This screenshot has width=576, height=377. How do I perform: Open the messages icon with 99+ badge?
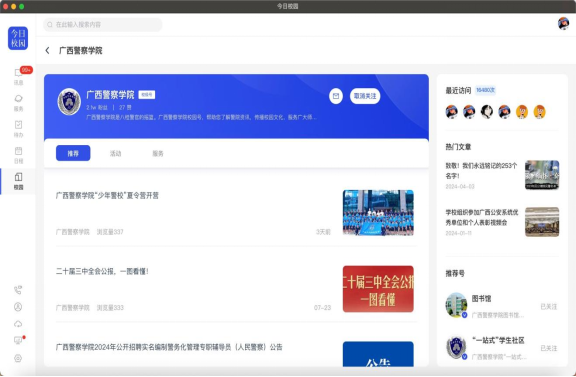[x=18, y=76]
